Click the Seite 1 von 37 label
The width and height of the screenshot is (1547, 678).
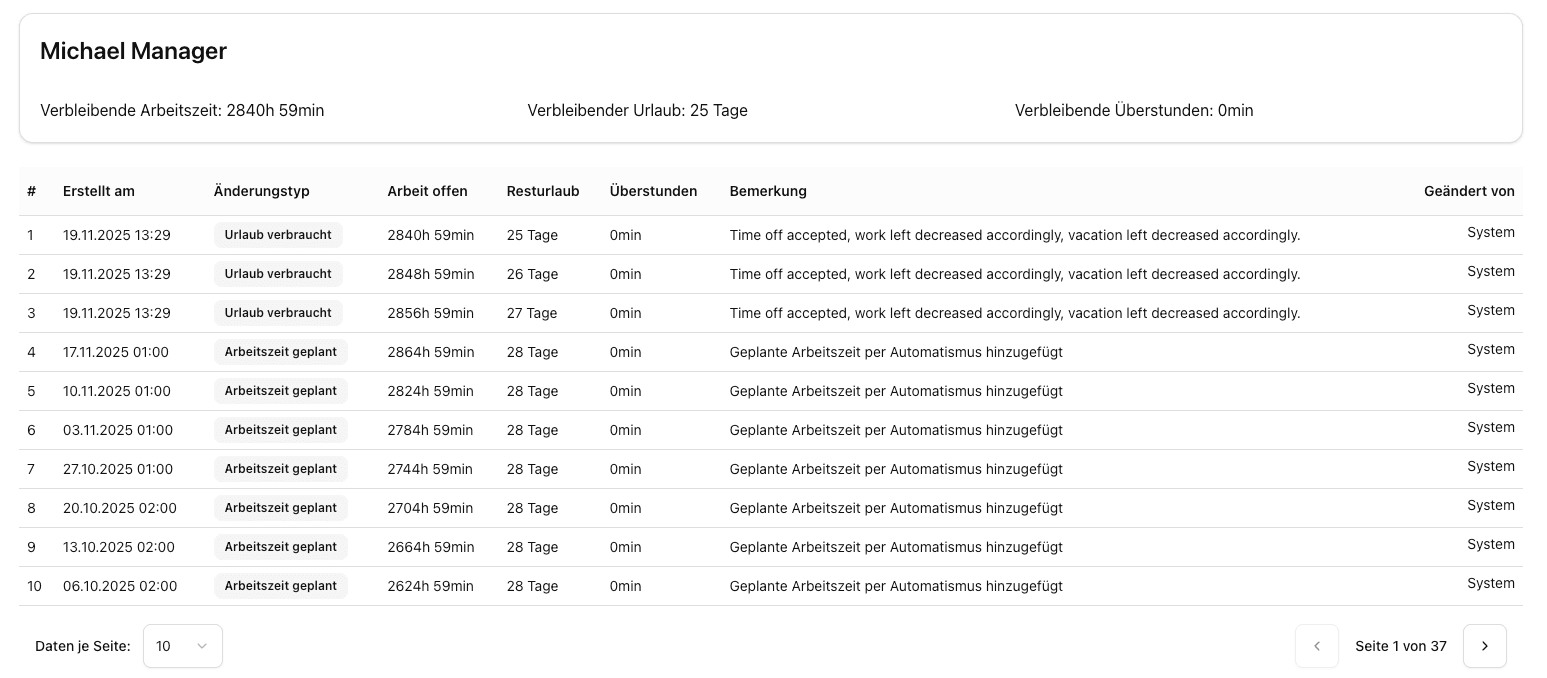point(1401,646)
